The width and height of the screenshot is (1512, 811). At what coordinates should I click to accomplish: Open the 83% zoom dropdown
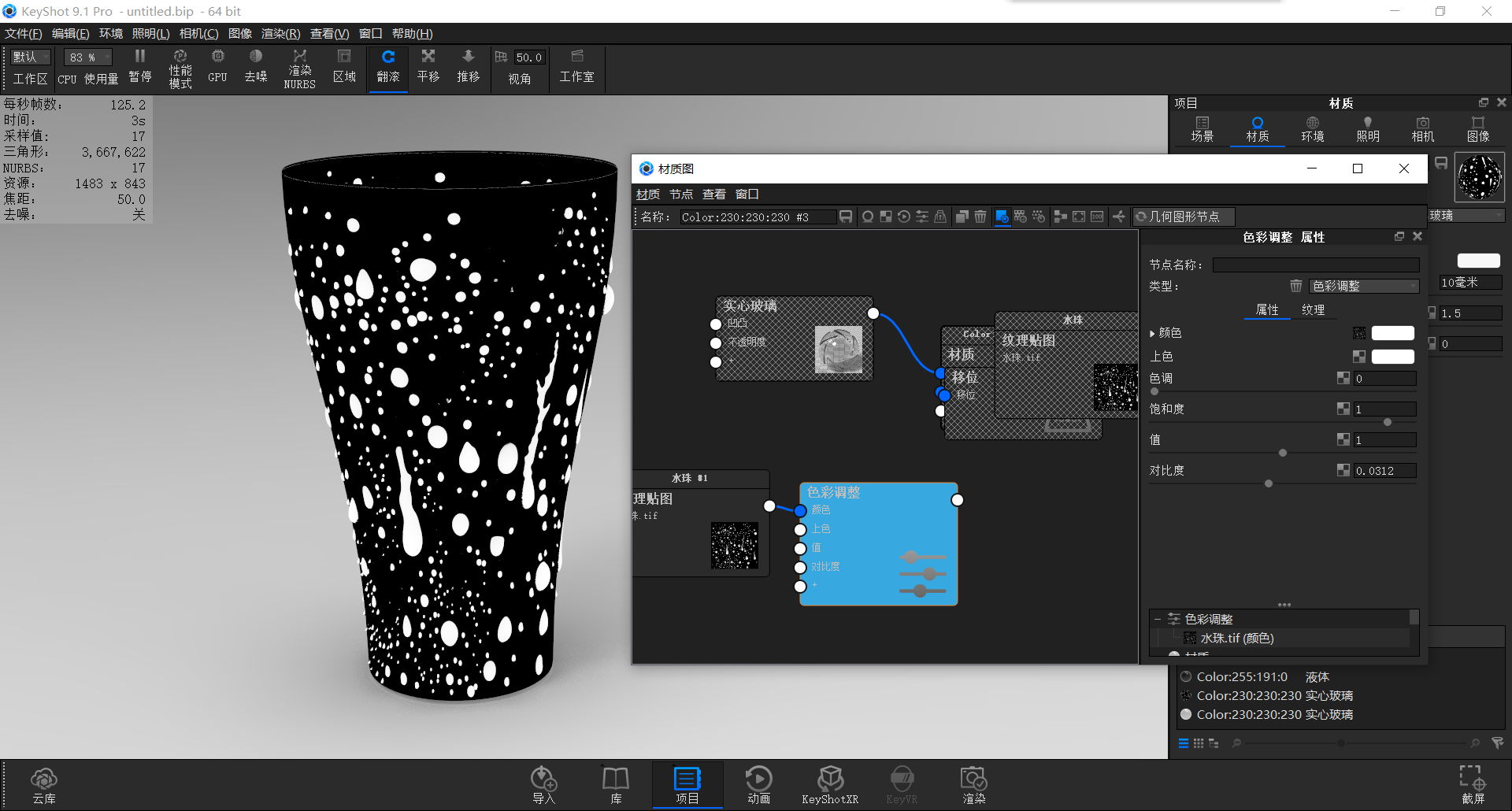pyautogui.click(x=87, y=57)
